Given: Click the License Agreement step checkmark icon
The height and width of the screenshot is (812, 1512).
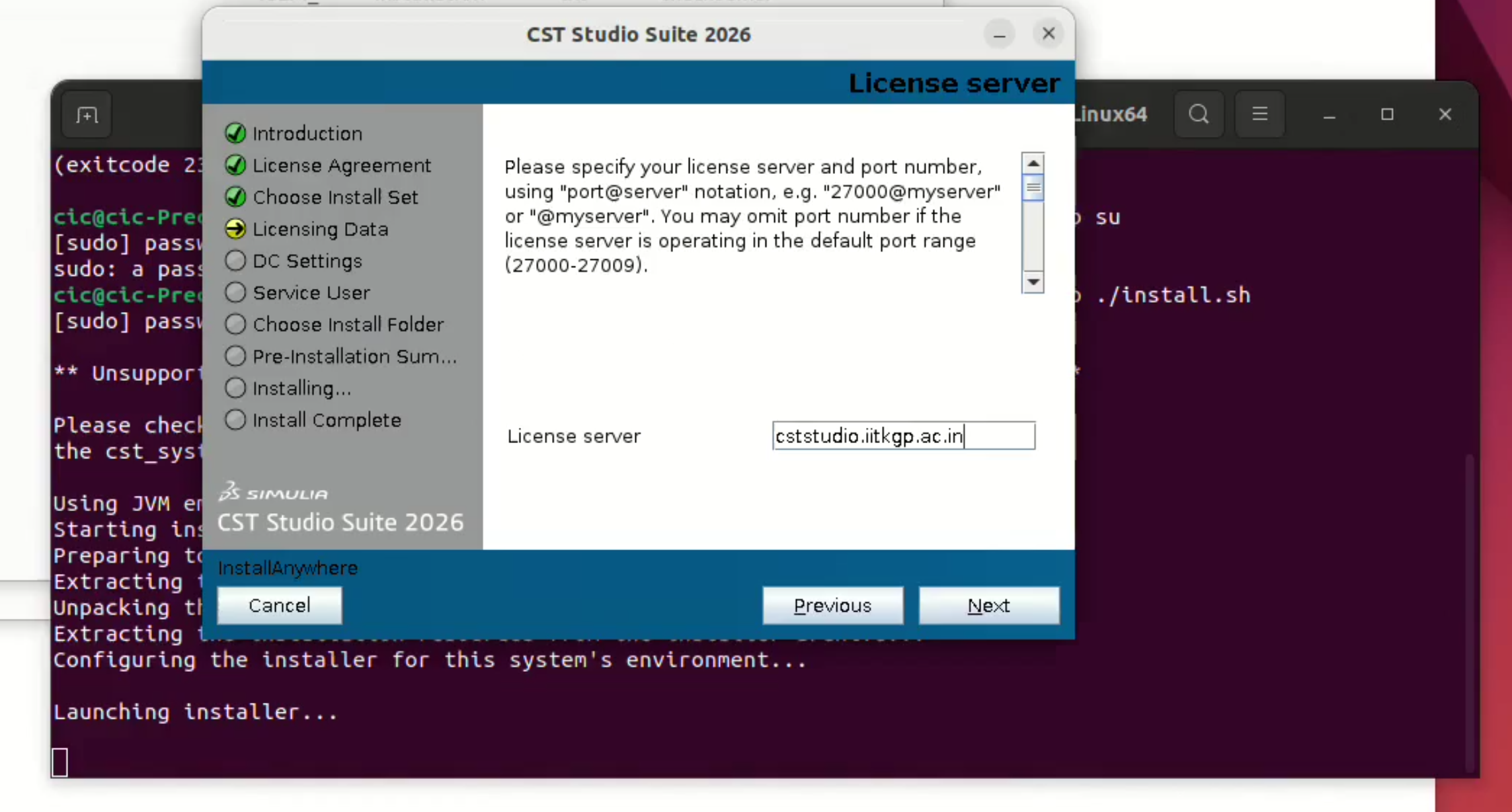Looking at the screenshot, I should point(235,165).
